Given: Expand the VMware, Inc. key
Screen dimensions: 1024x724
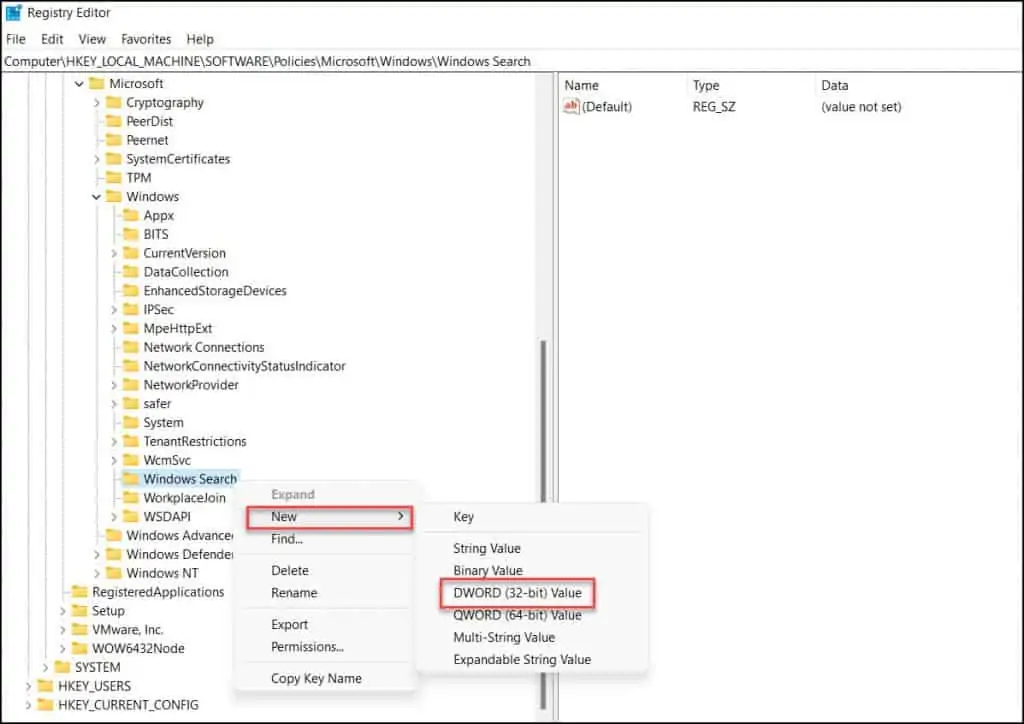Looking at the screenshot, I should 63,630.
